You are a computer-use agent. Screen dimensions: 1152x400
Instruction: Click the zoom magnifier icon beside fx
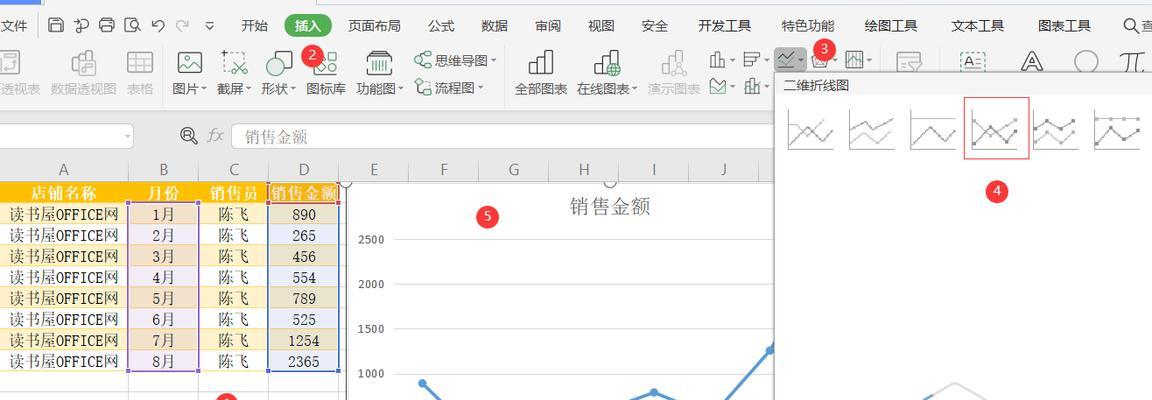tap(189, 135)
